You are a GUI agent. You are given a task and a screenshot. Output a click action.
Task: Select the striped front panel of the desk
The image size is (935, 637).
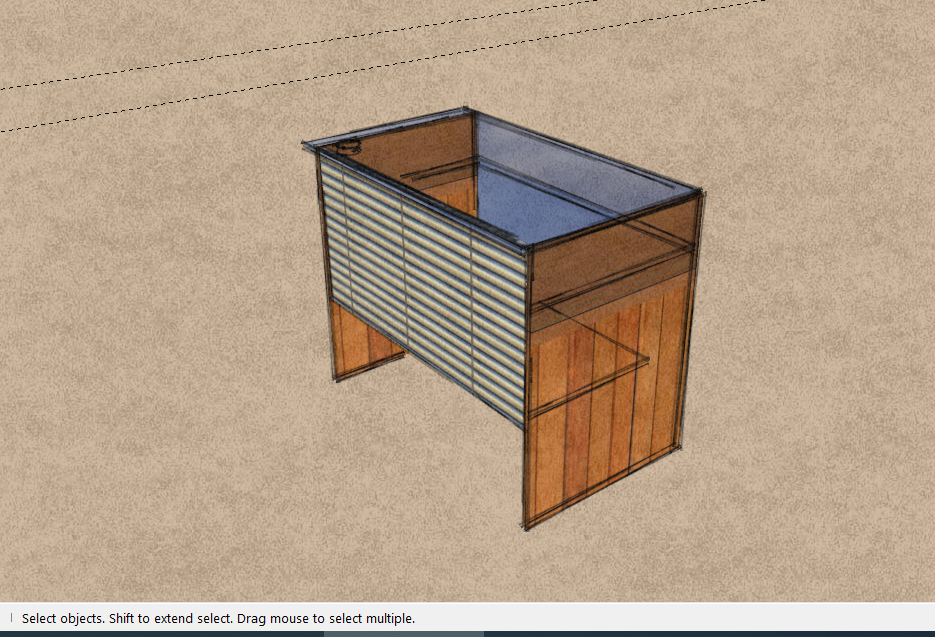[424, 290]
